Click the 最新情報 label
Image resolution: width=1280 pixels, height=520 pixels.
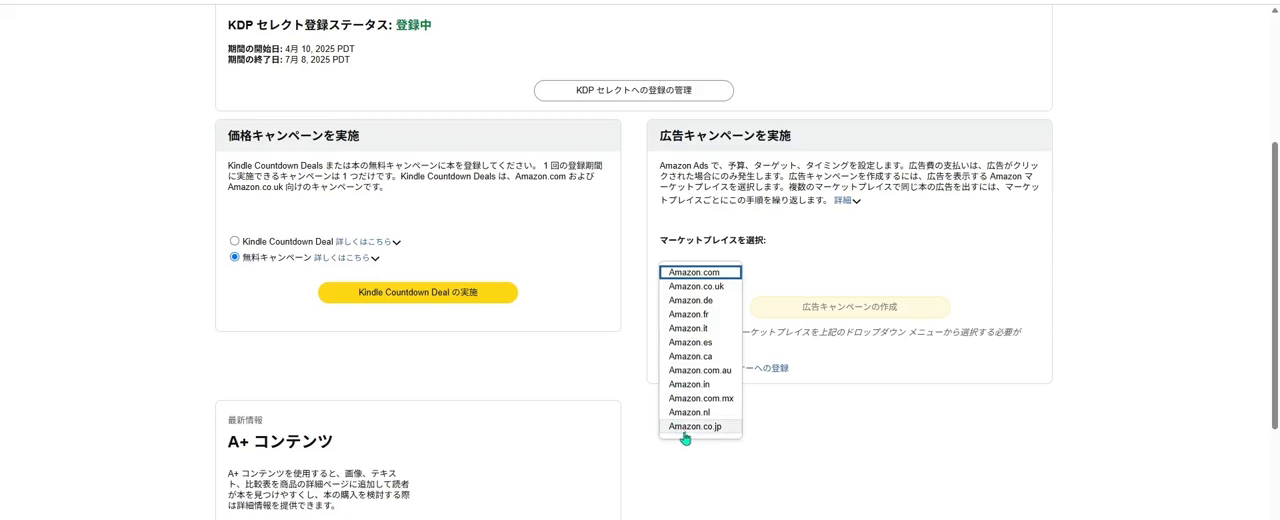point(245,420)
